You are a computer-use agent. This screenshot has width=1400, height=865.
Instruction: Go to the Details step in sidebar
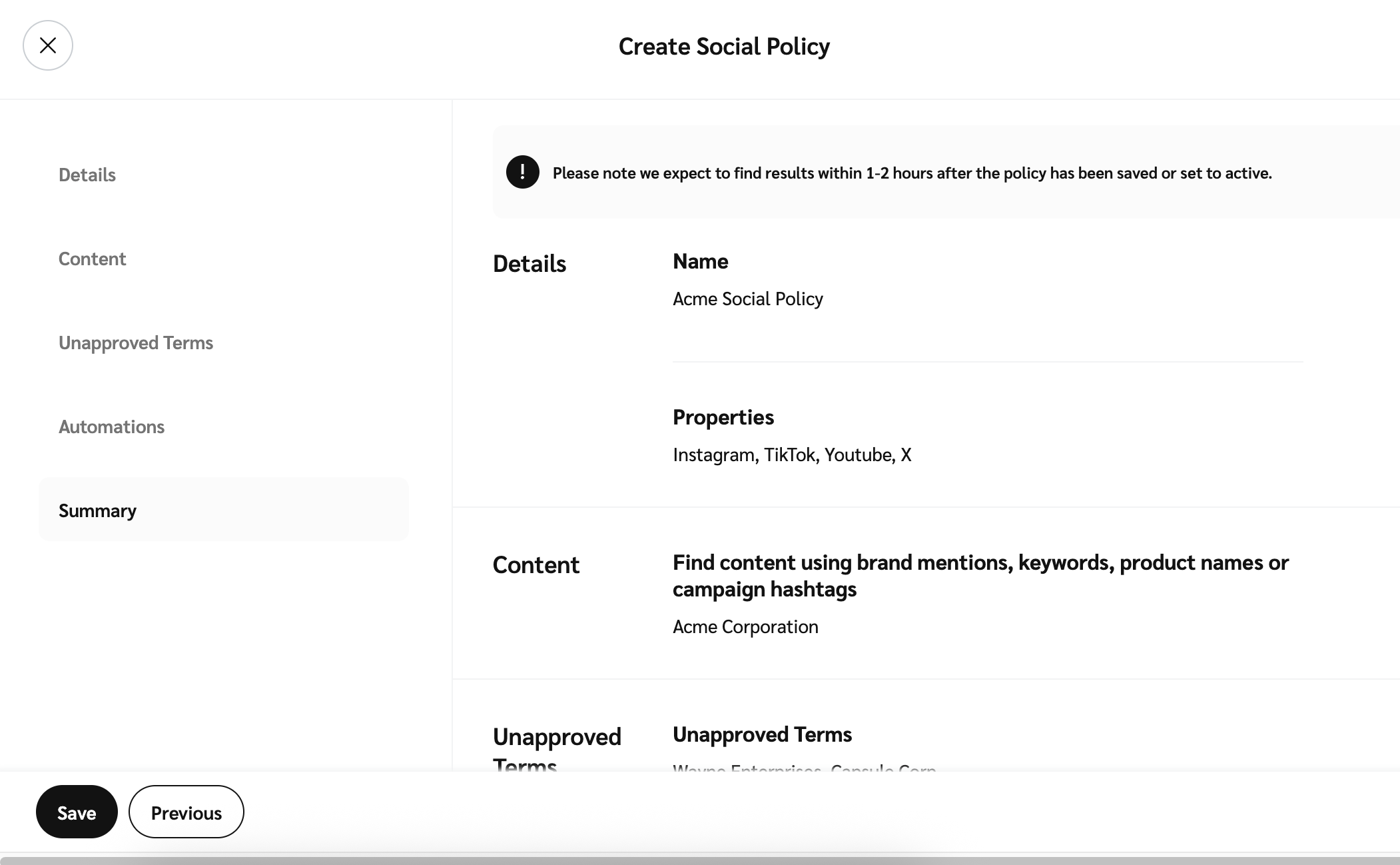click(87, 175)
